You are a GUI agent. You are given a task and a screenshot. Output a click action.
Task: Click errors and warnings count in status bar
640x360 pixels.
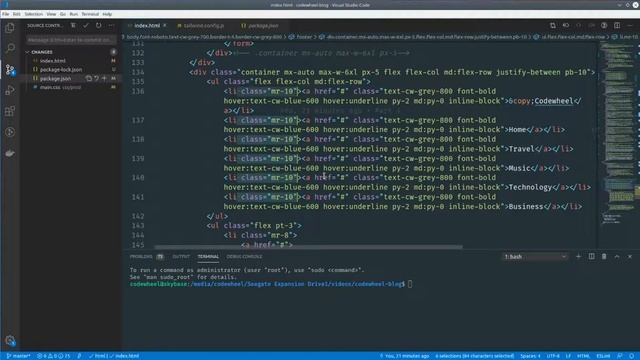coord(53,356)
